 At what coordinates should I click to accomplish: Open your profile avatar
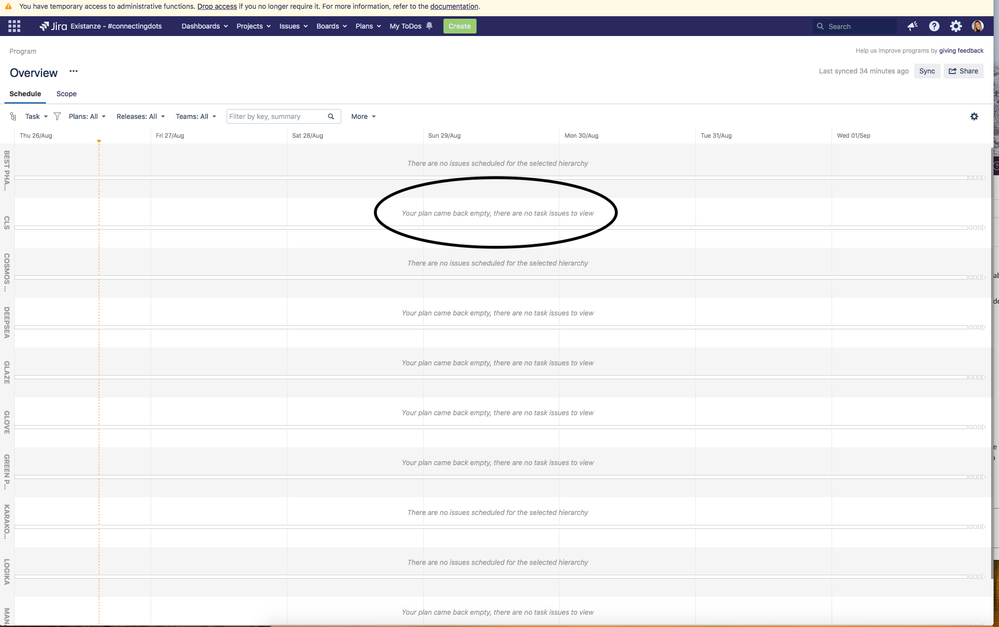coord(977,26)
